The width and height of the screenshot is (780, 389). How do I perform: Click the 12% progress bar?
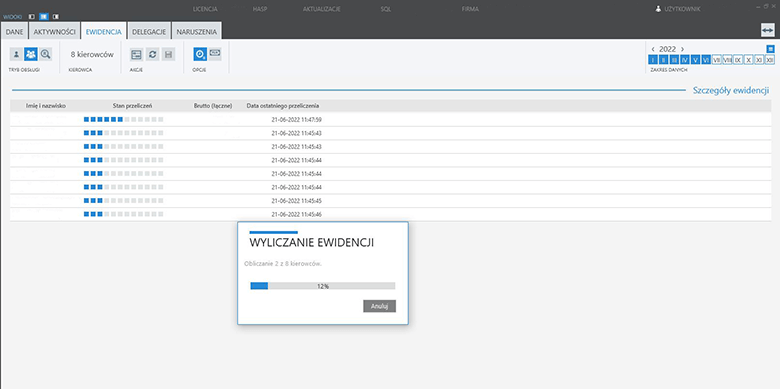[323, 286]
